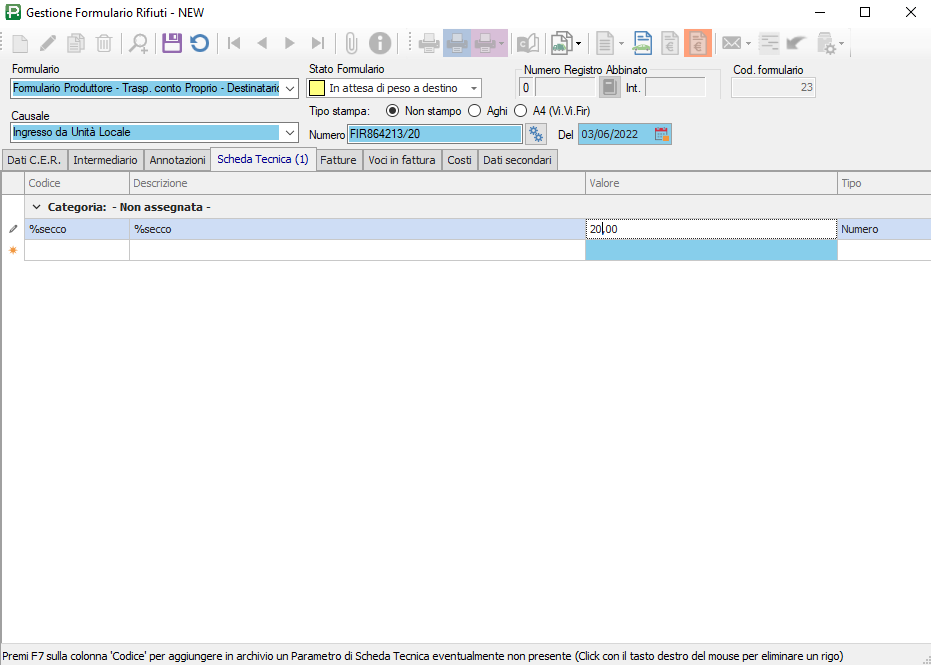This screenshot has width=931, height=665.
Task: Expand the Formulario dropdown
Action: coord(290,88)
